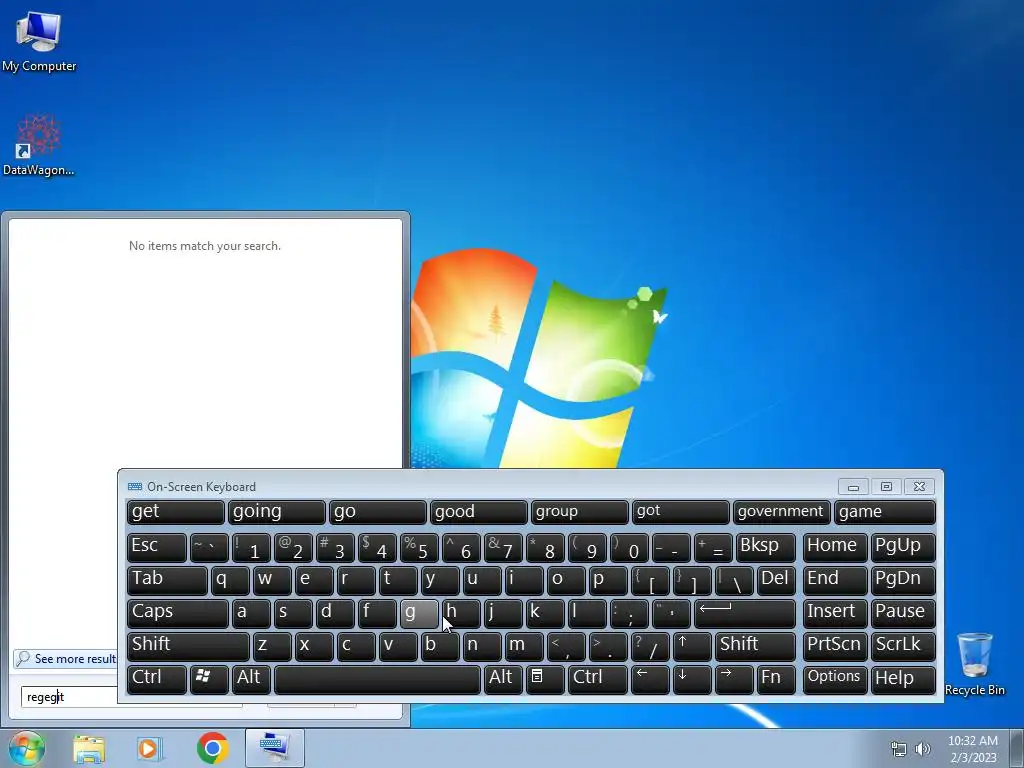Image resolution: width=1024 pixels, height=768 pixels.
Task: Select On-Screen Keyboard taskbar button
Action: tap(274, 748)
